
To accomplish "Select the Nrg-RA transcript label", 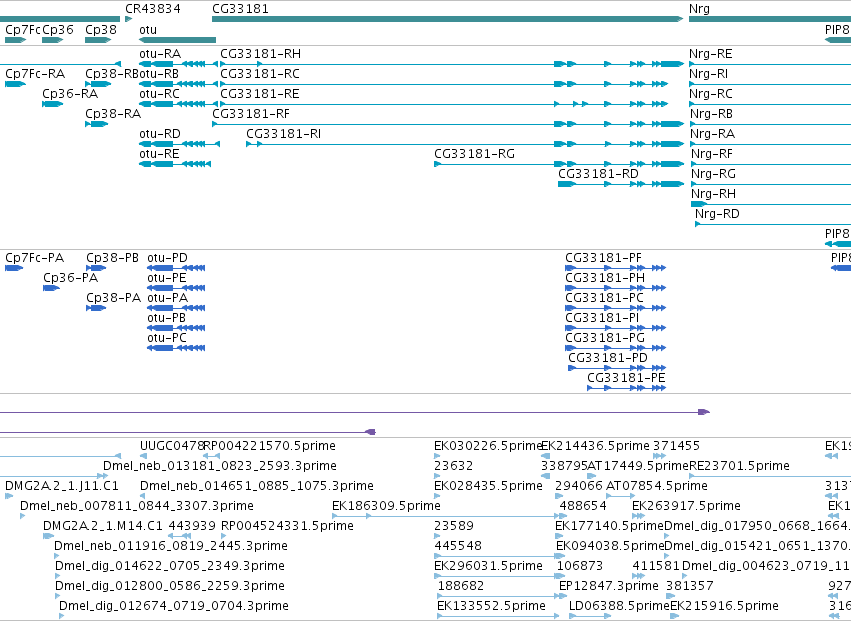I will pos(713,135).
